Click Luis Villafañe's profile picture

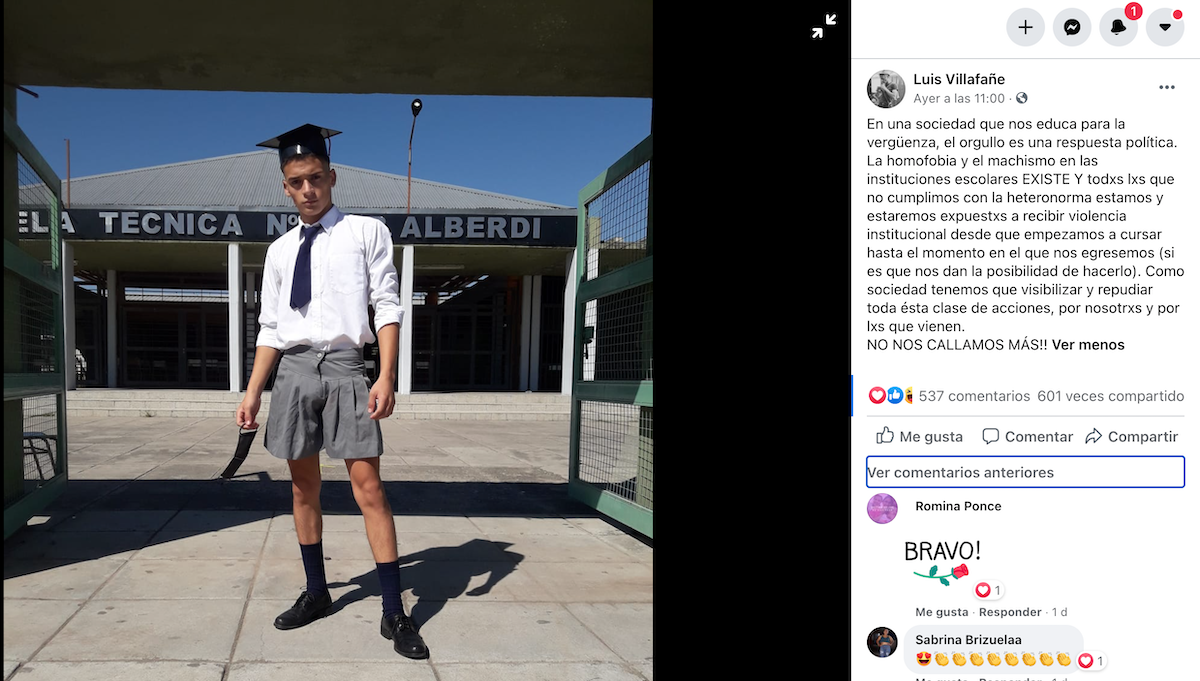886,89
